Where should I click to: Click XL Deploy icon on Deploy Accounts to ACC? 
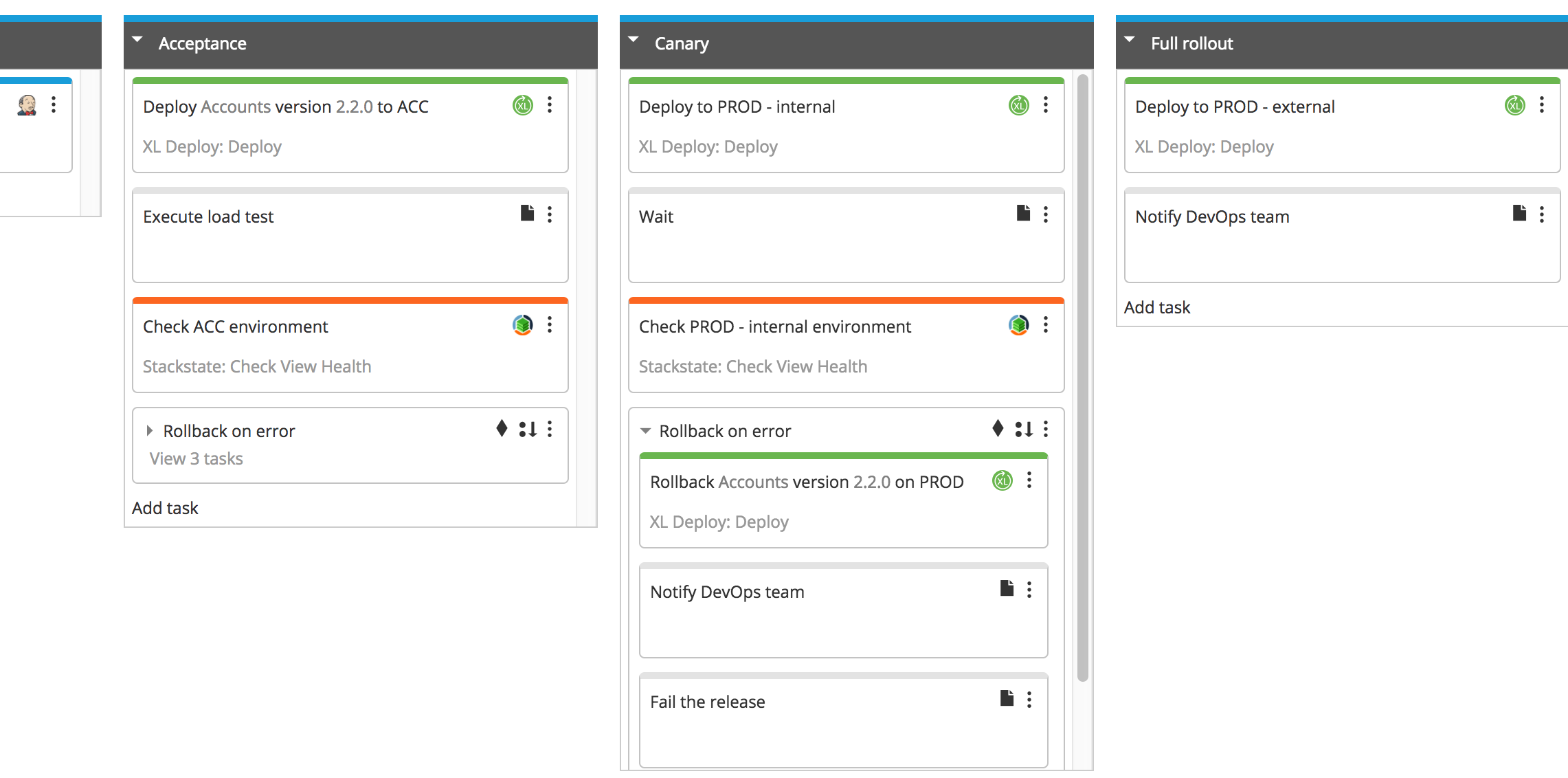tap(523, 105)
